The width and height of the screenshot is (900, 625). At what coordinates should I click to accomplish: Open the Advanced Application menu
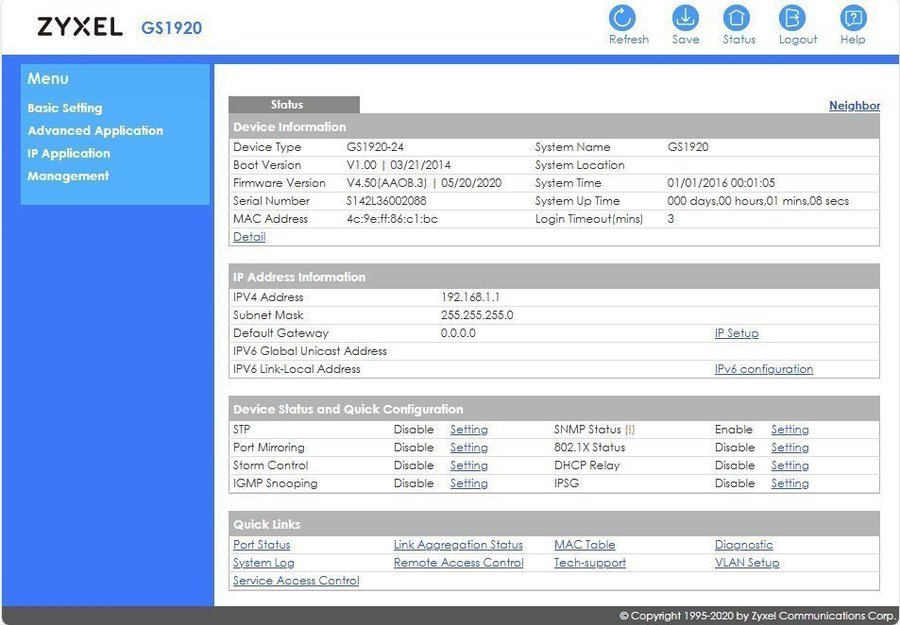pos(95,131)
